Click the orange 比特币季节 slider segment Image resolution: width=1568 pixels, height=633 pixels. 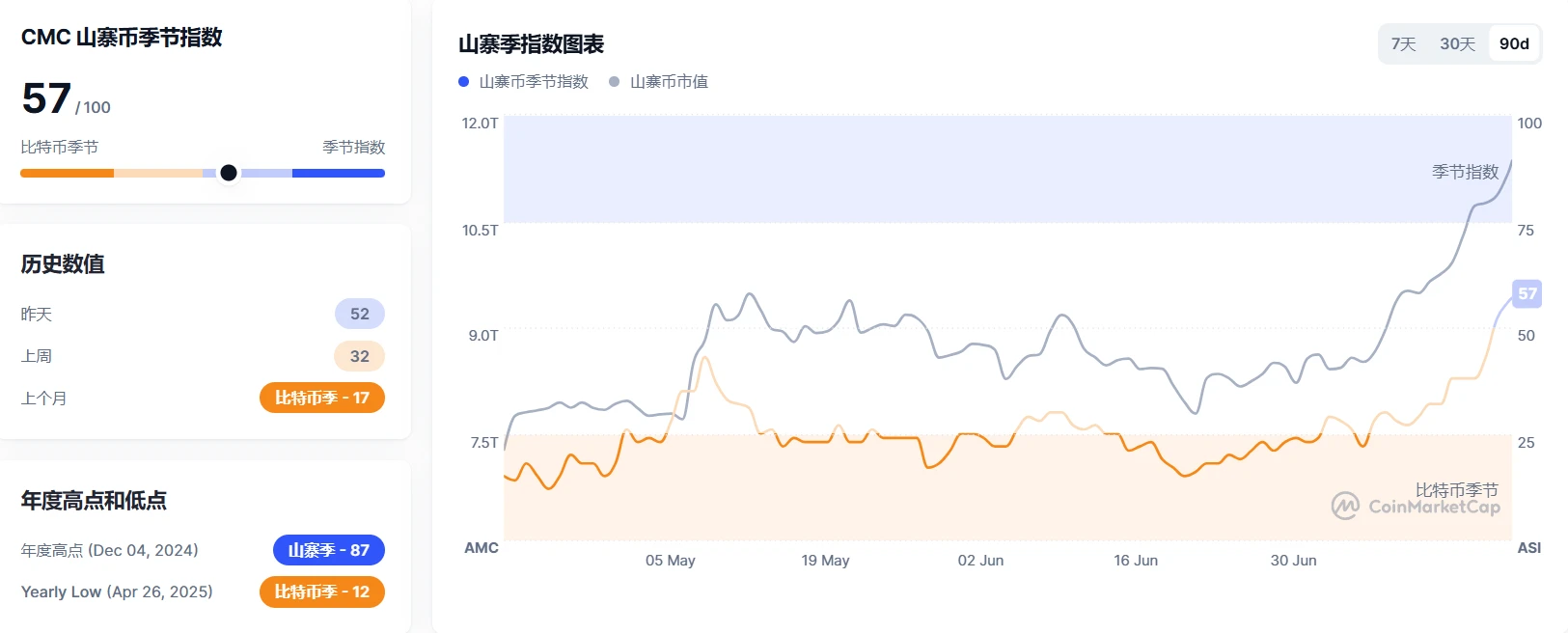click(68, 174)
